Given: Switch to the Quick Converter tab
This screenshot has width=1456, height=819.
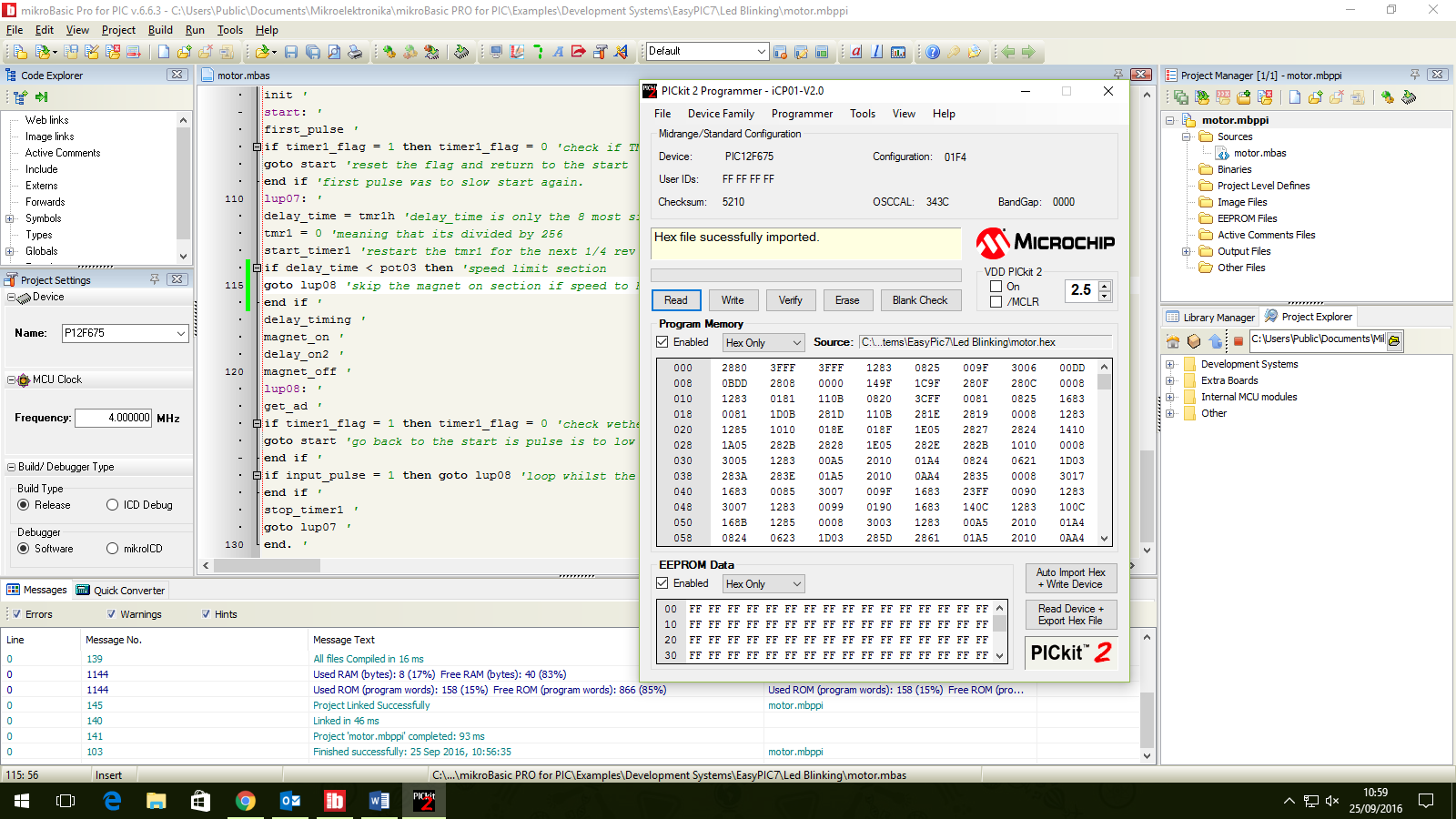Looking at the screenshot, I should pyautogui.click(x=121, y=591).
